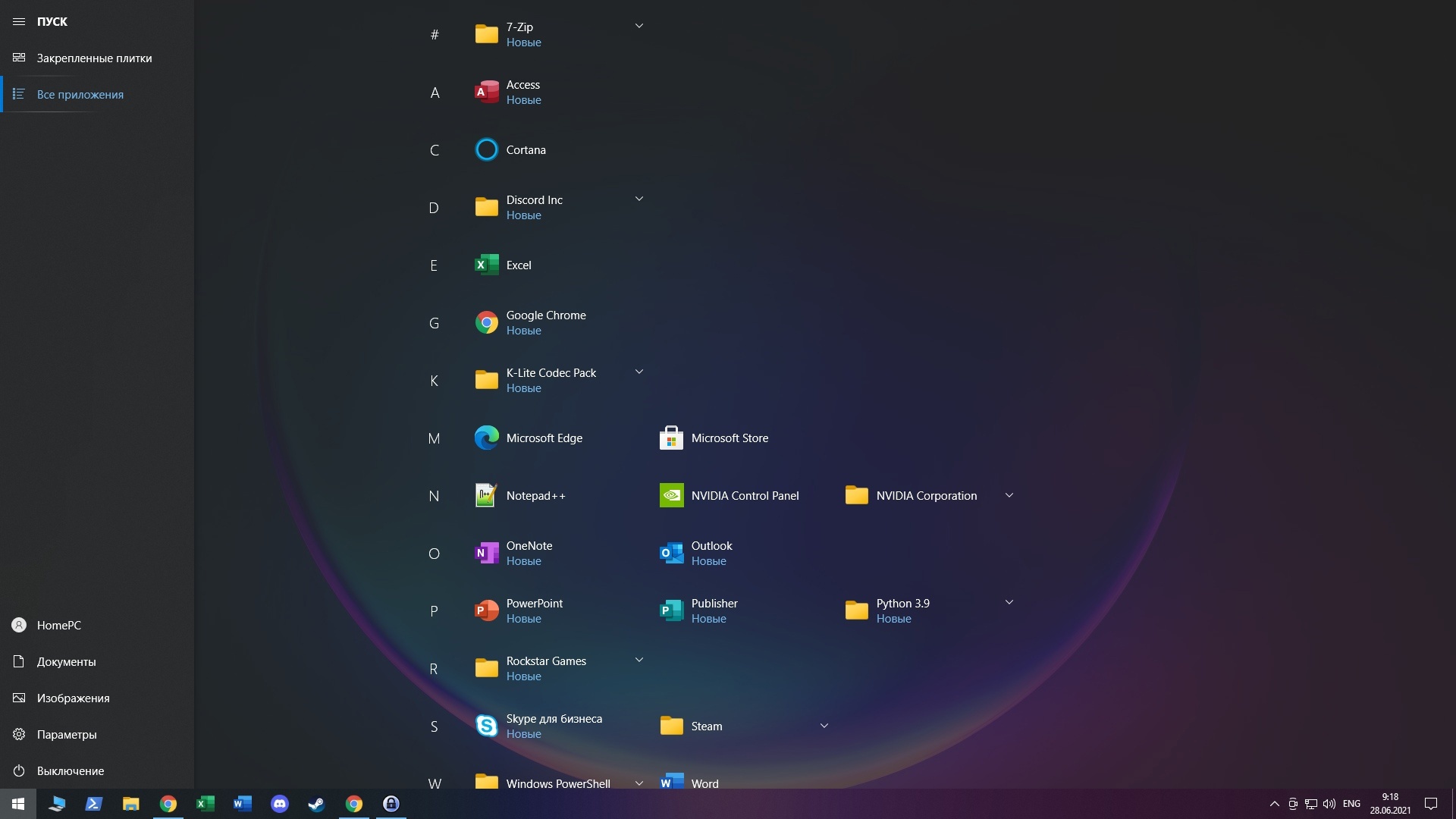Expand NVIDIA Corporation folder
The width and height of the screenshot is (1456, 819).
(1009, 494)
